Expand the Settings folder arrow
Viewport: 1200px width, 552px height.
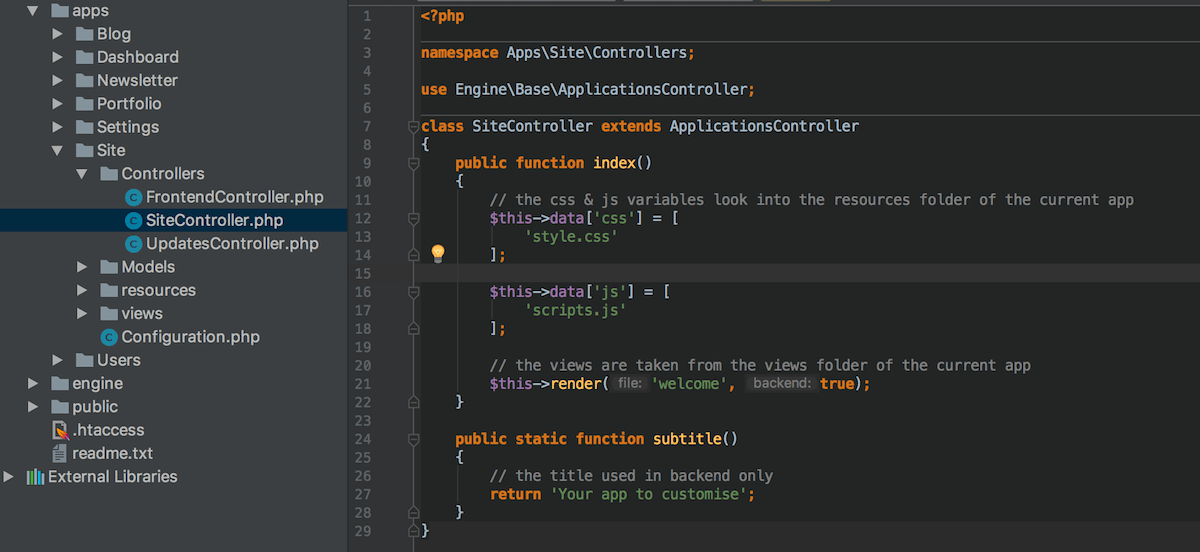pos(57,127)
